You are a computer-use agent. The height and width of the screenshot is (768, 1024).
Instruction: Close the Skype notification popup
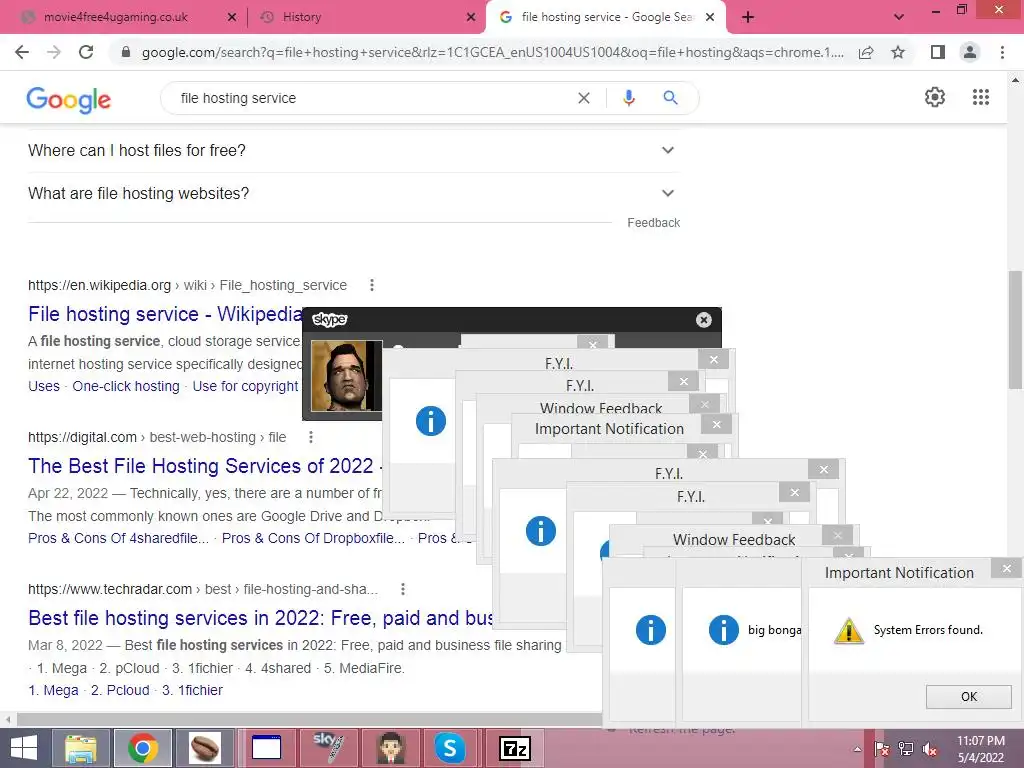[x=703, y=319]
